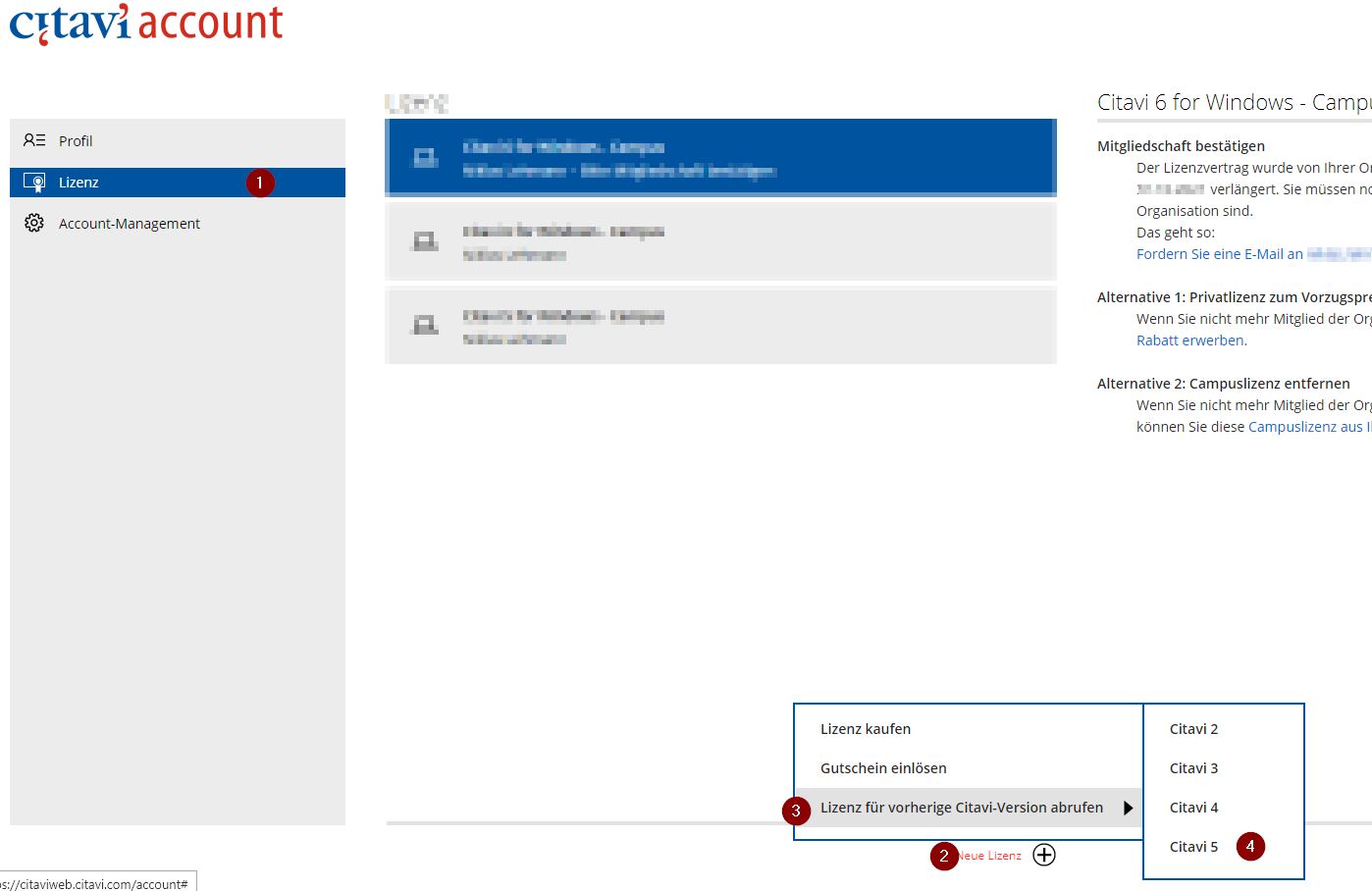Click the Account-Management gear icon

34,223
